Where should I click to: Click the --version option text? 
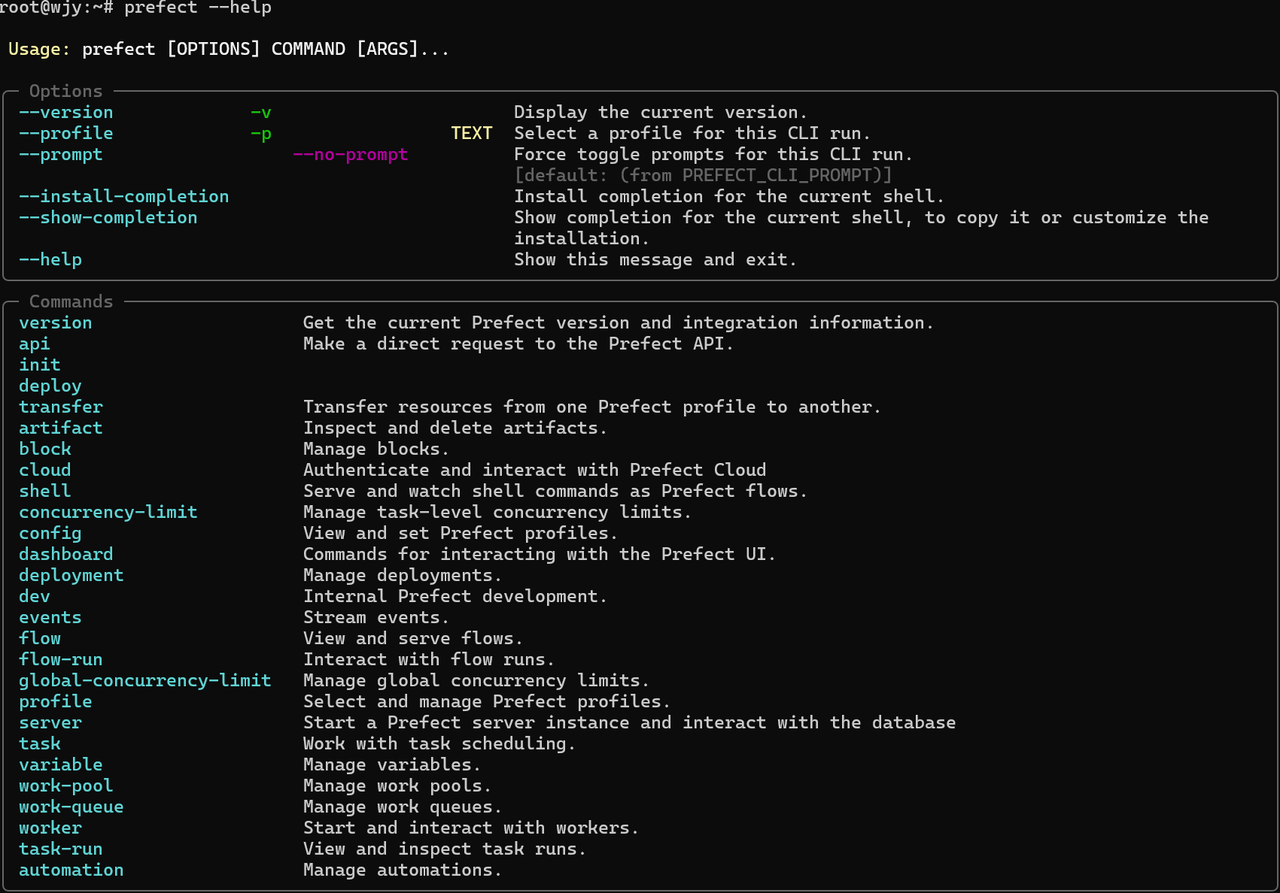[x=66, y=112]
